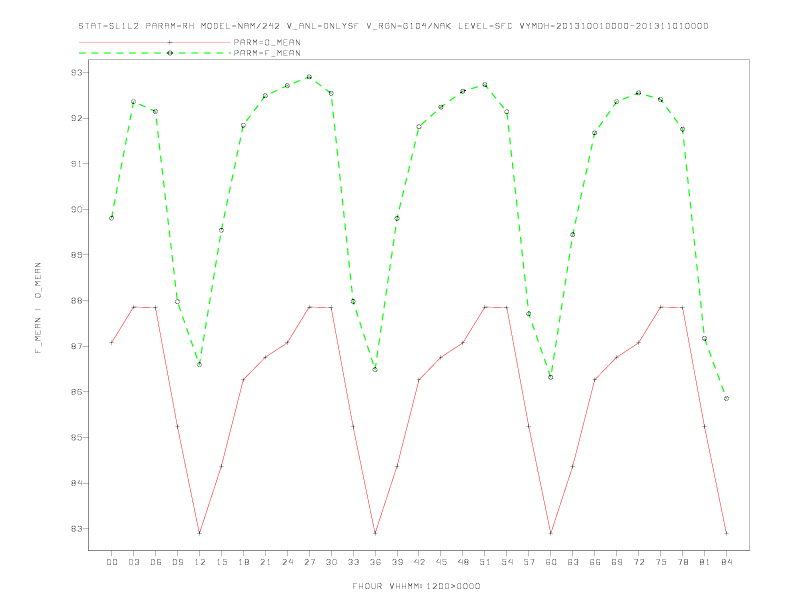Select y-axis tick label 88
This screenshot has height=612, width=792.
[77, 300]
